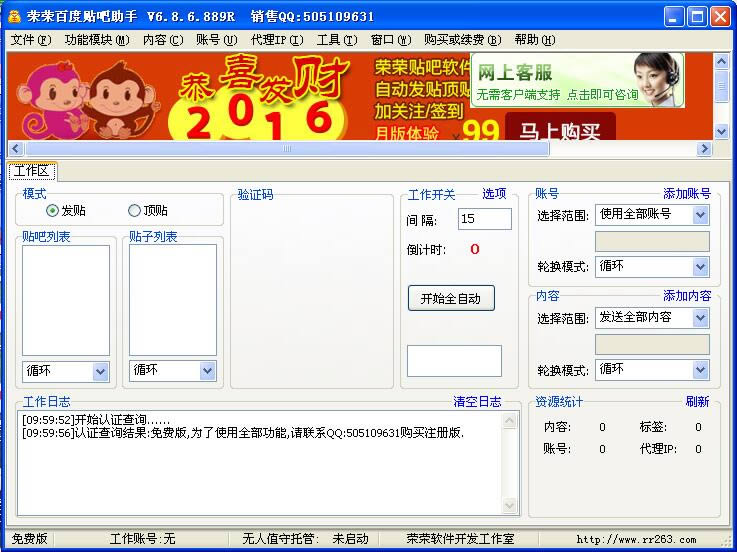
Task: Click the app icon in the title bar
Action: tap(14, 16)
